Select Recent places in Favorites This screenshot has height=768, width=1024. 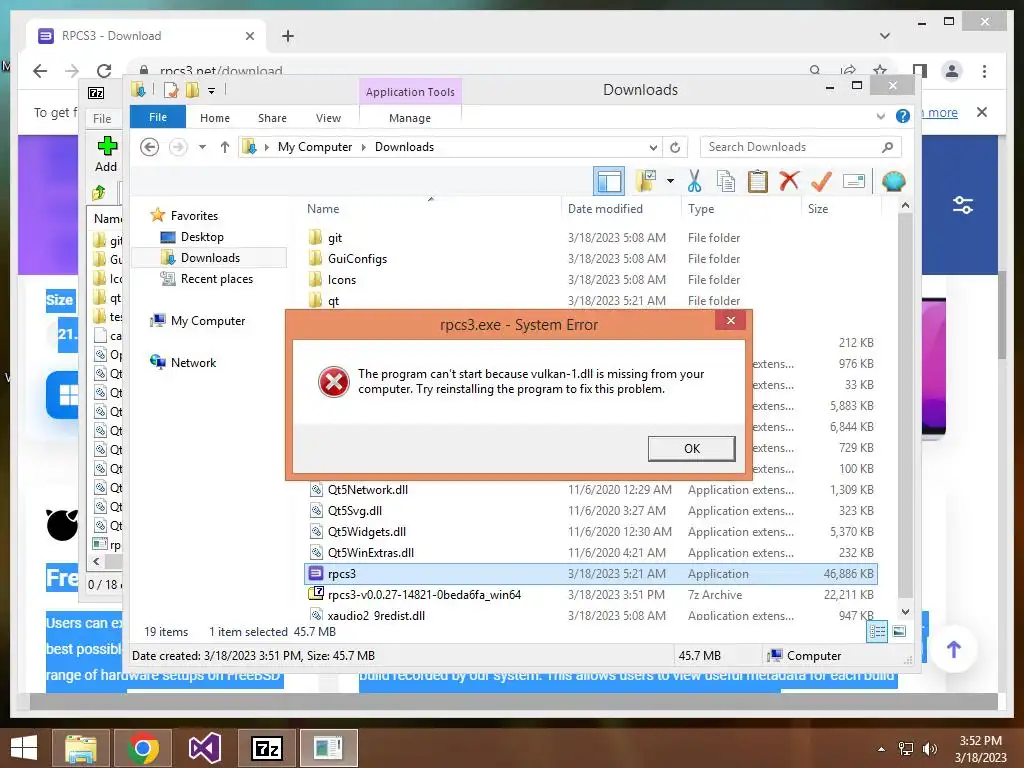point(206,279)
